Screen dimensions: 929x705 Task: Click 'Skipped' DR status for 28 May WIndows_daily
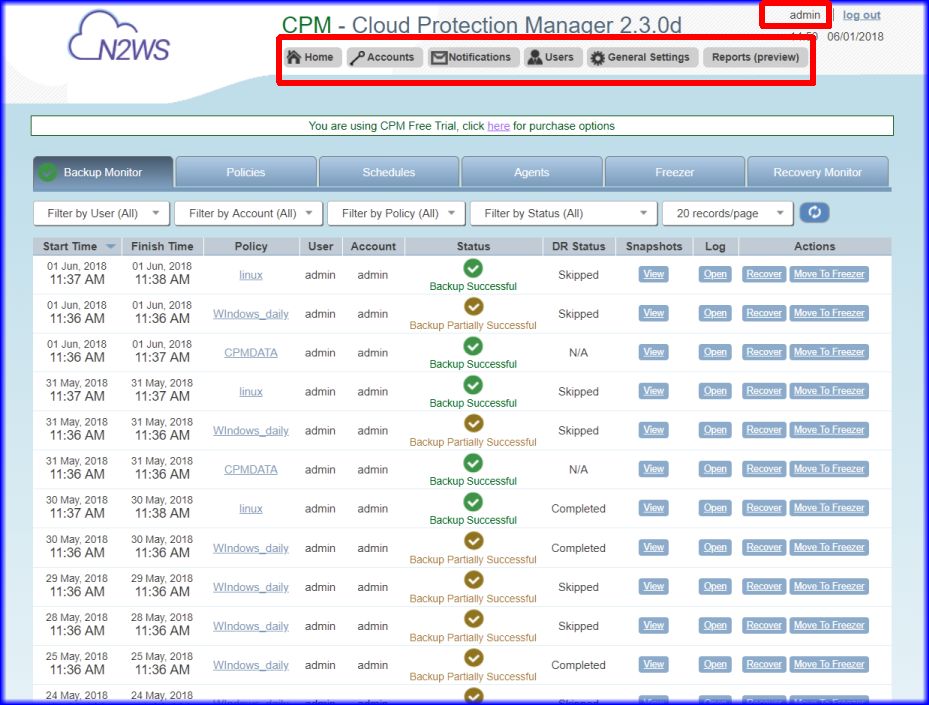pyautogui.click(x=578, y=626)
